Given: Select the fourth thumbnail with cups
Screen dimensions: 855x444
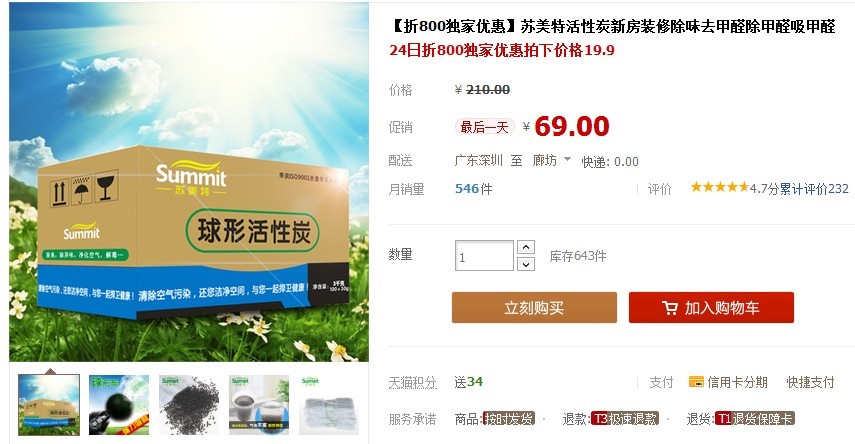Looking at the screenshot, I should 258,405.
